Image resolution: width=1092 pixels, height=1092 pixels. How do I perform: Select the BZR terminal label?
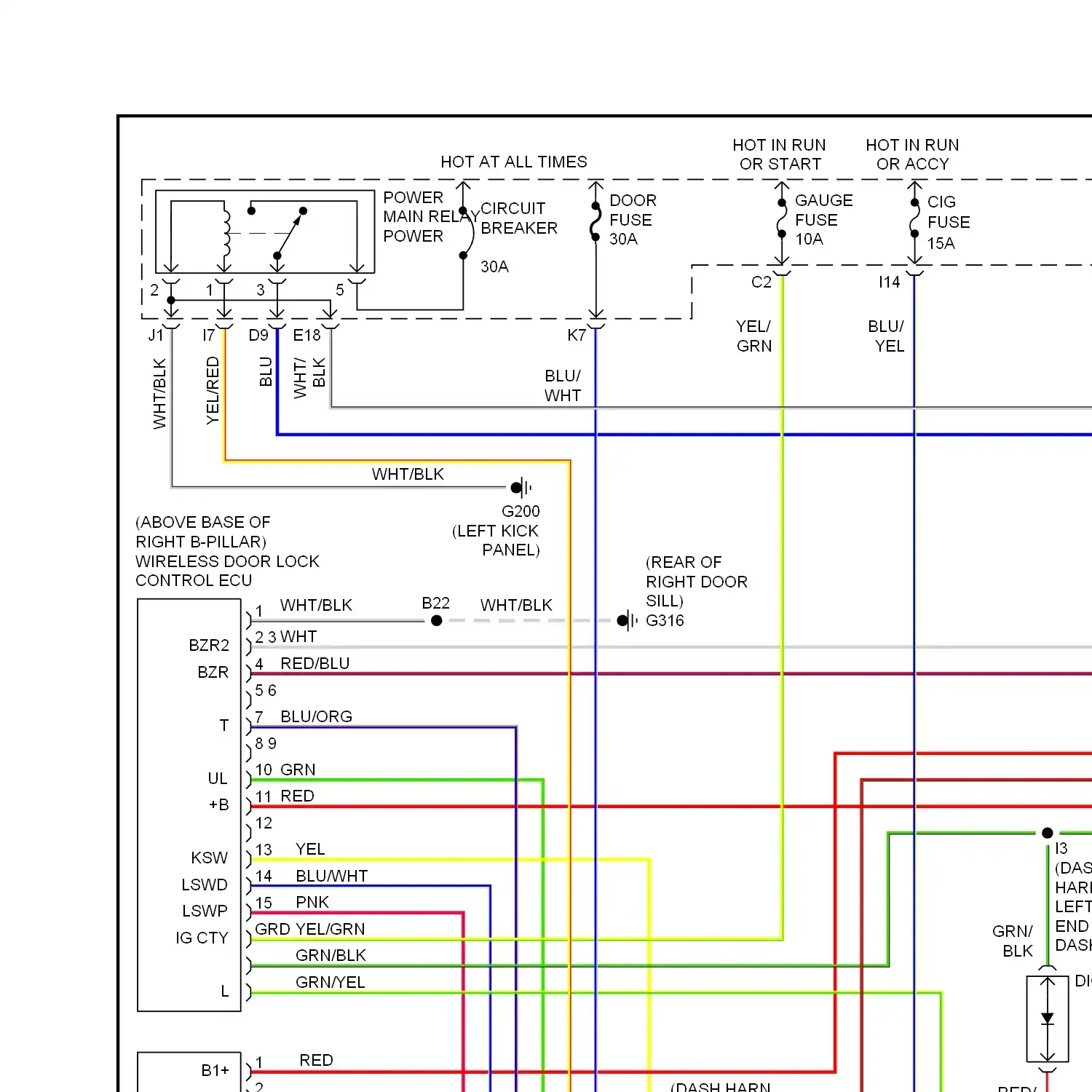(213, 673)
